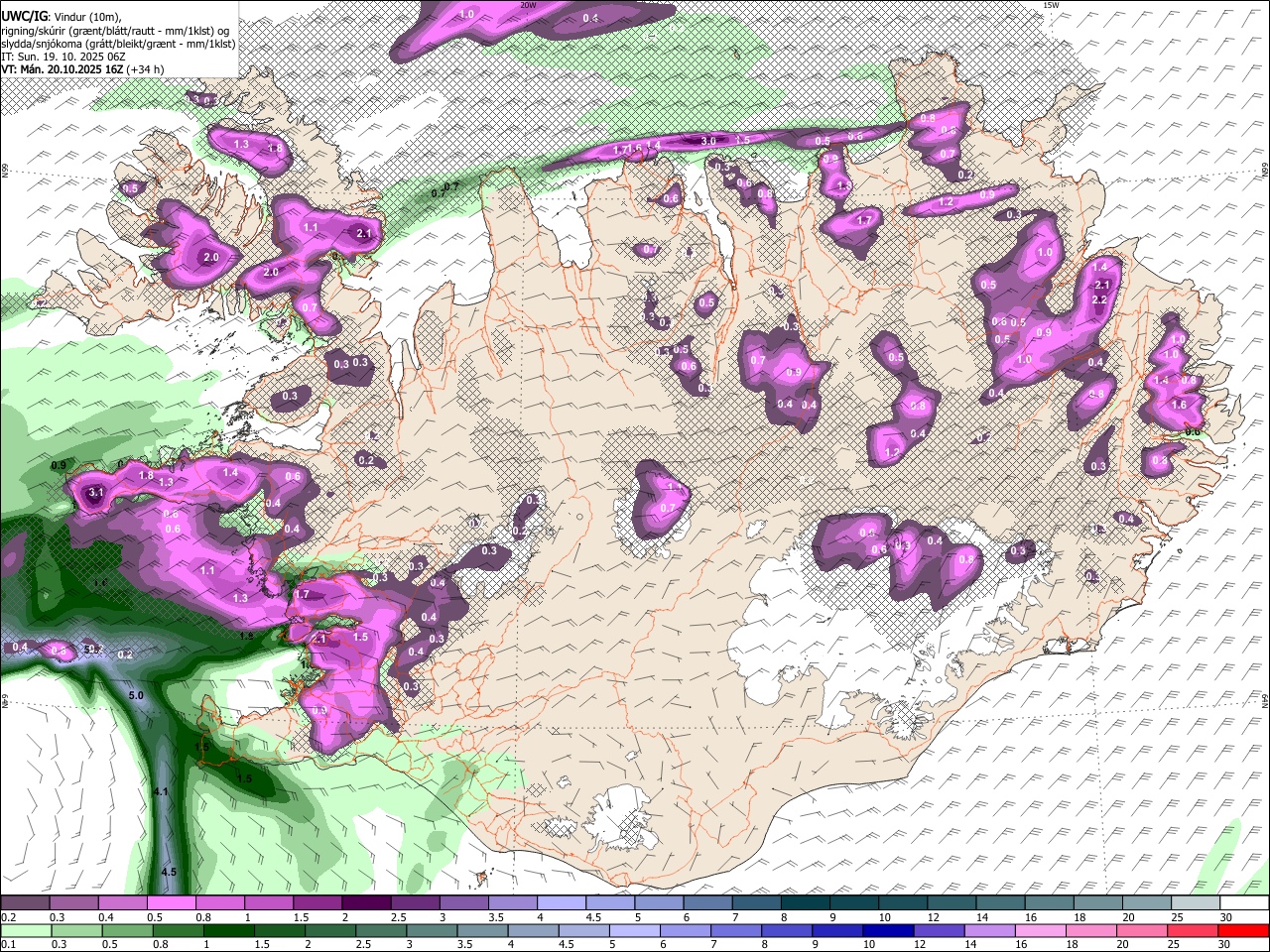Click the '3.1' value on the map
The image size is (1270, 952).
(x=95, y=492)
